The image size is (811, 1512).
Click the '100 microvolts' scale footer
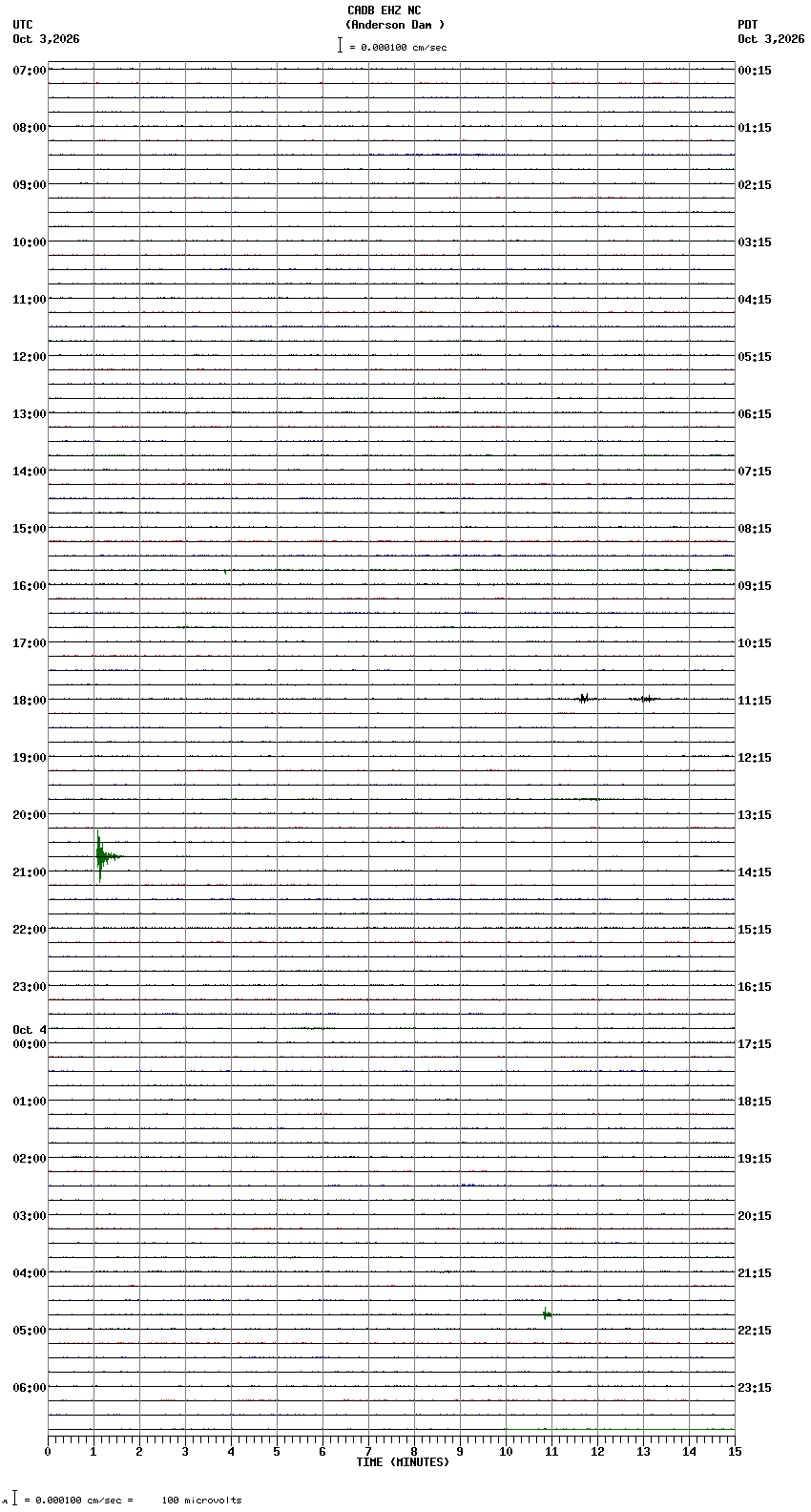pos(201,1500)
